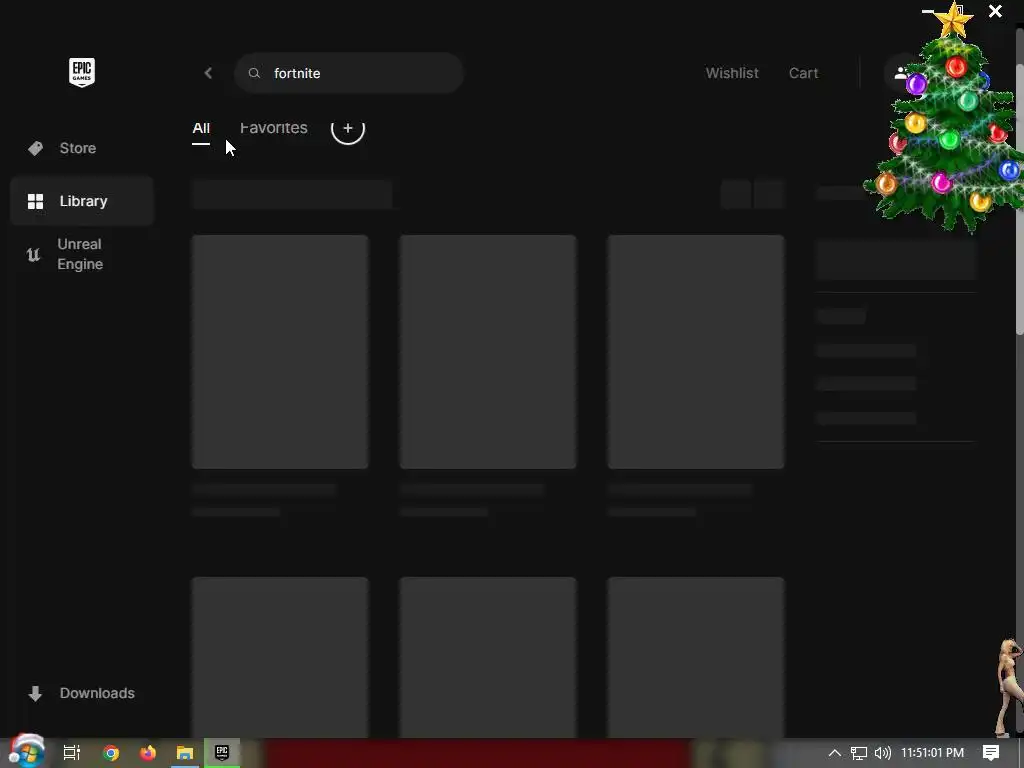This screenshot has height=768, width=1024.
Task: Show hidden system tray icons
Action: tap(835, 753)
